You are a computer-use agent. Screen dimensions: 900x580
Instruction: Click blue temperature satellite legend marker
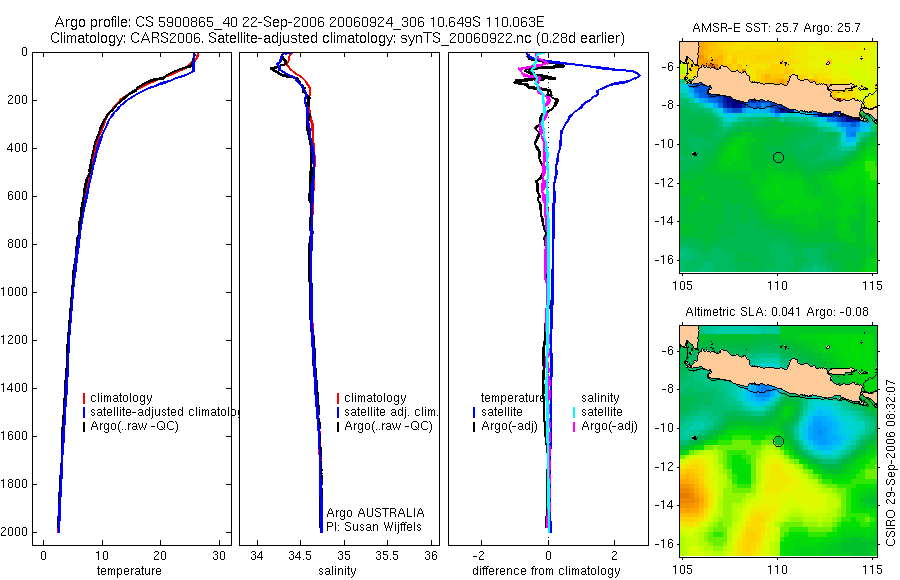point(474,412)
